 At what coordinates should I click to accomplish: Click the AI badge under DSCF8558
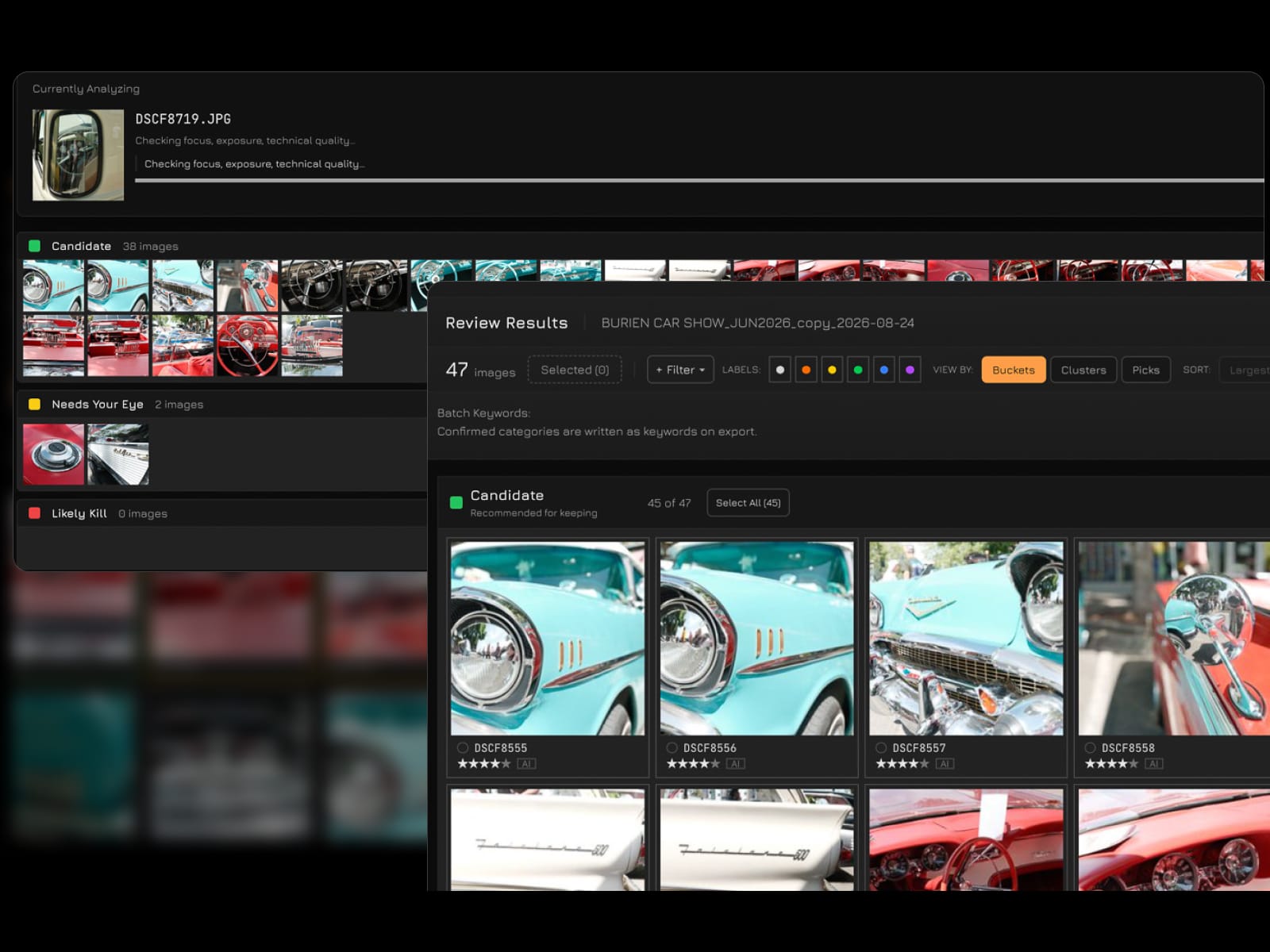[x=1154, y=764]
